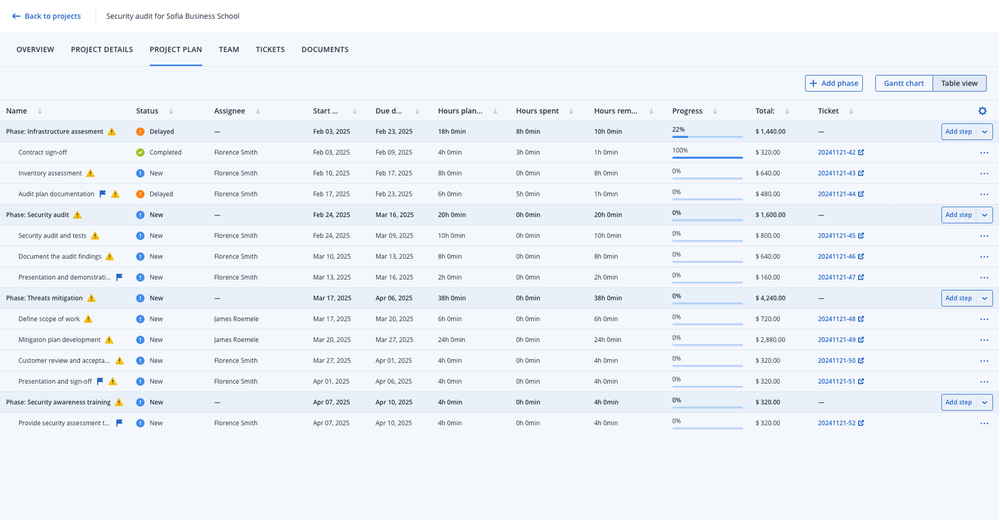Click warning icon on Infrastructure assesment phase
Viewport: 1000px width, 520px height.
(112, 131)
